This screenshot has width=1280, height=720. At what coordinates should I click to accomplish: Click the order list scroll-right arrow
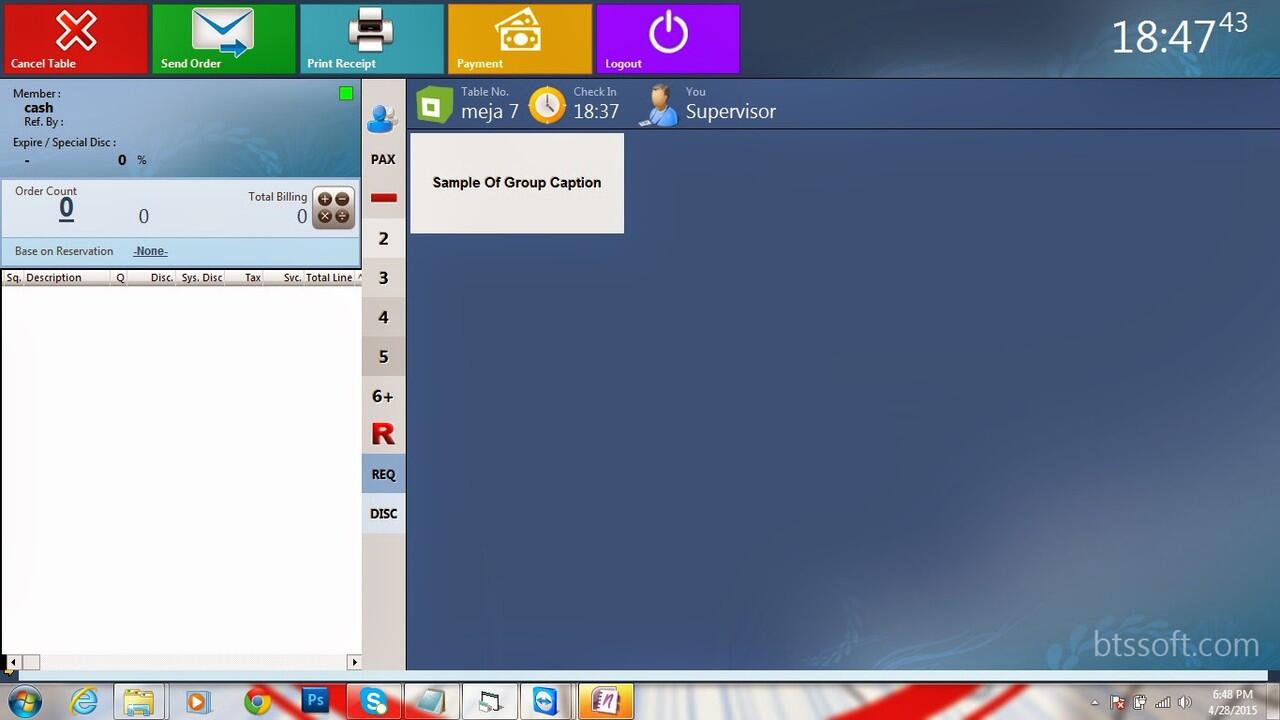click(354, 662)
